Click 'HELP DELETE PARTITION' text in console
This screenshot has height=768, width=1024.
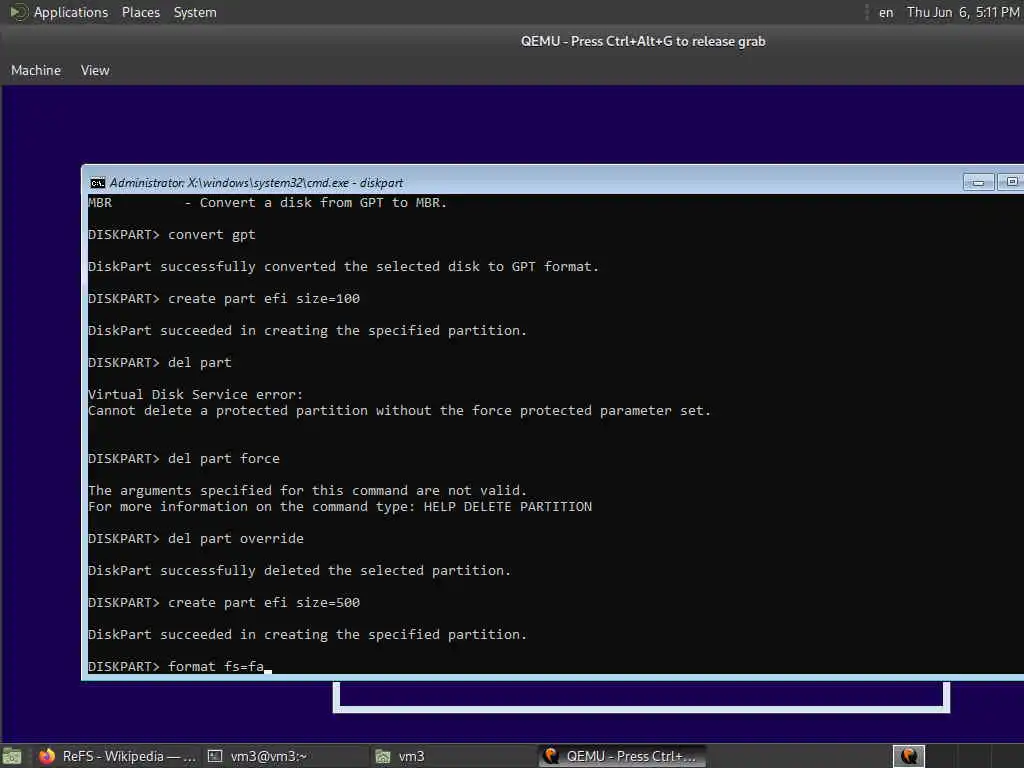pos(507,507)
